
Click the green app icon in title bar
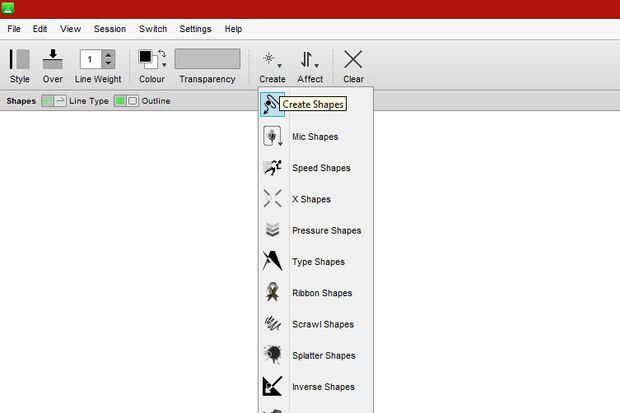click(8, 8)
